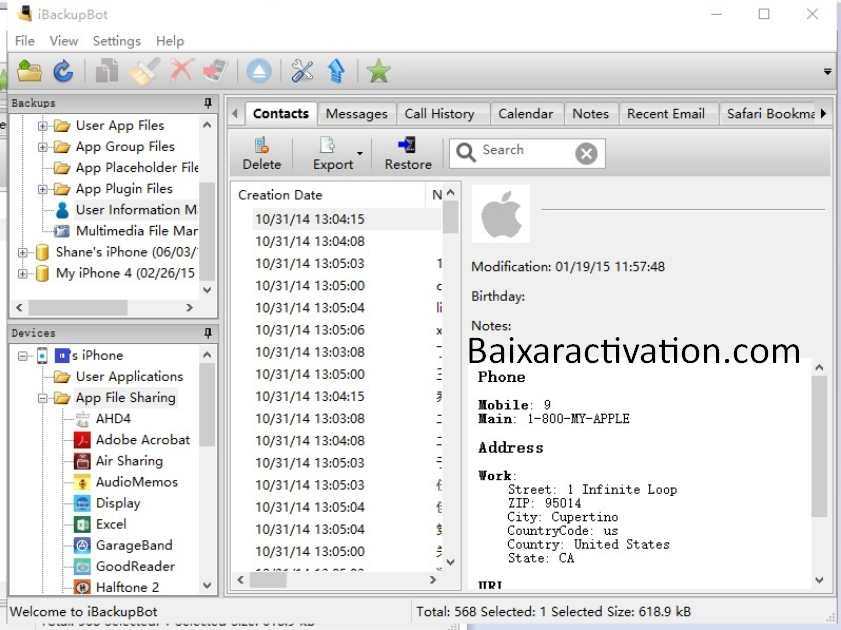Screen dimensions: 841x630
Task: Open the AHD4 app icon
Action: click(x=82, y=419)
